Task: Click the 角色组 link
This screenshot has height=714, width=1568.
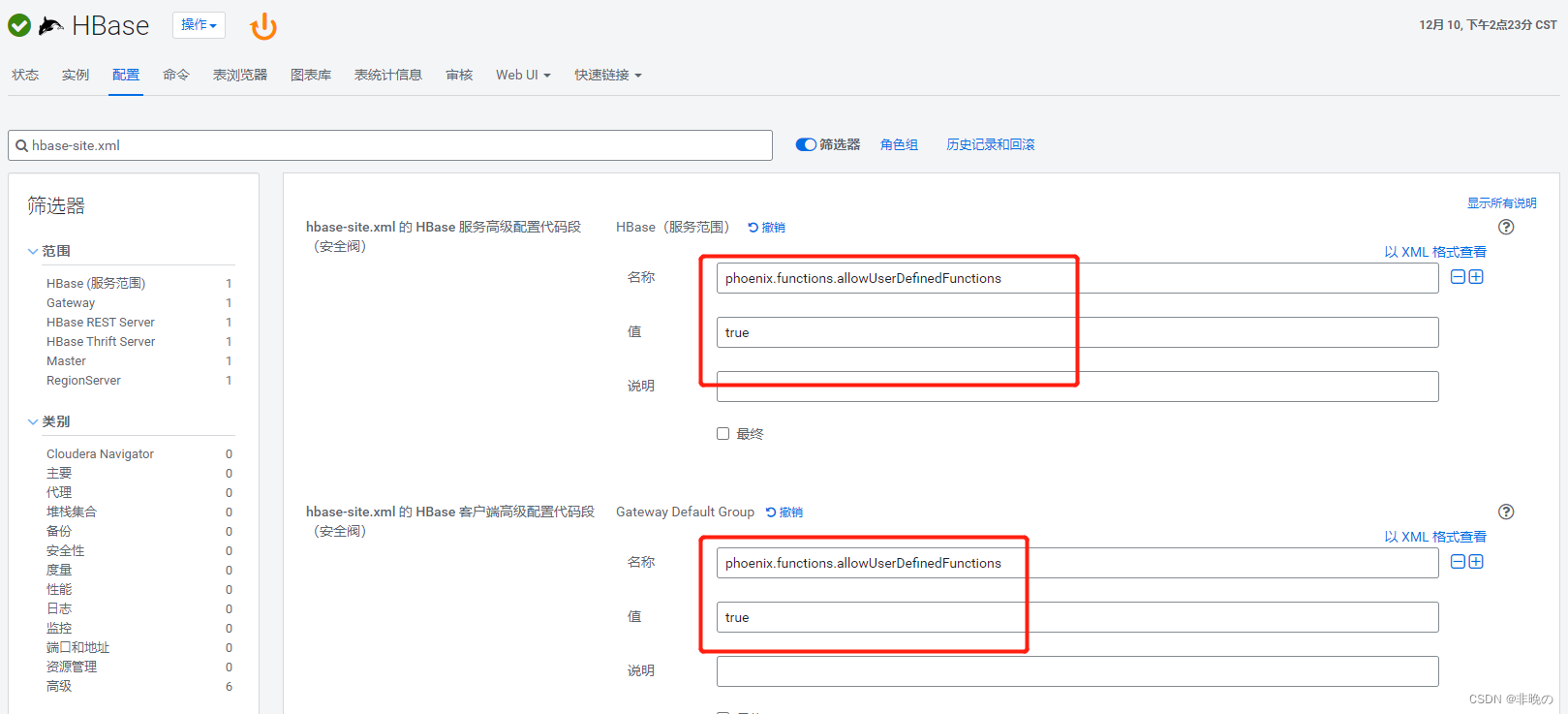Action: (899, 144)
